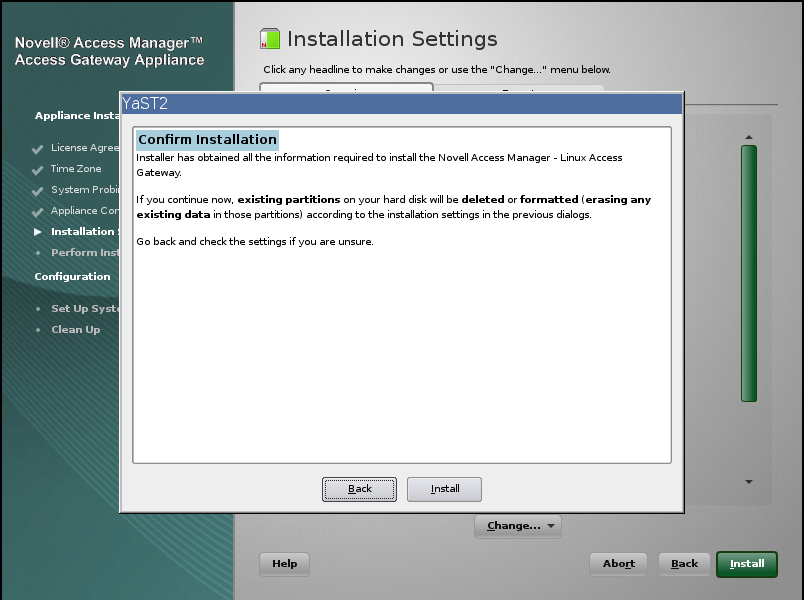
Task: Click the System Probing checkmark icon
Action: (x=37, y=191)
